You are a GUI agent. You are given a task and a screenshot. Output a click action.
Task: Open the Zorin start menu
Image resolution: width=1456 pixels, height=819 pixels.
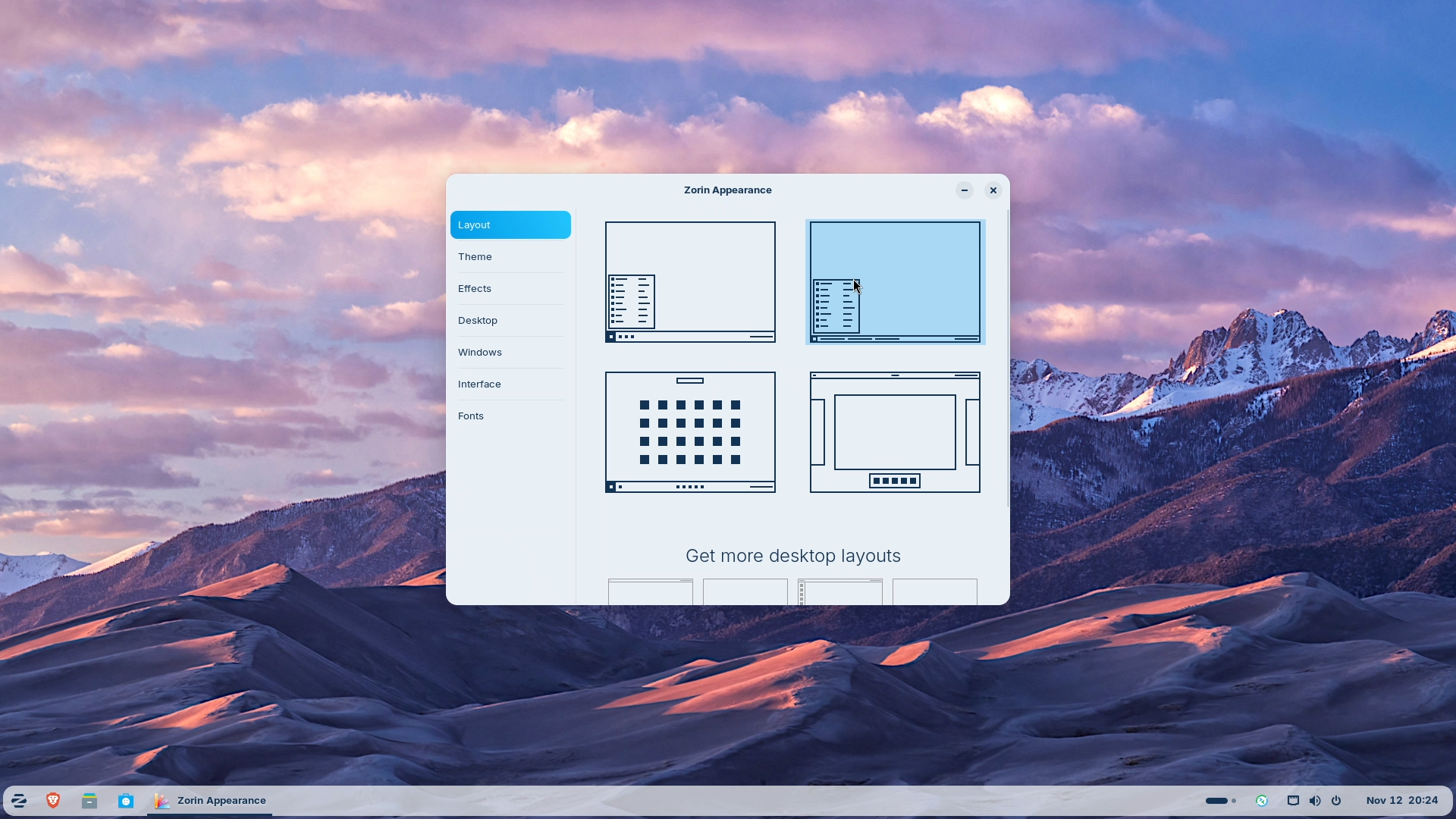click(19, 800)
